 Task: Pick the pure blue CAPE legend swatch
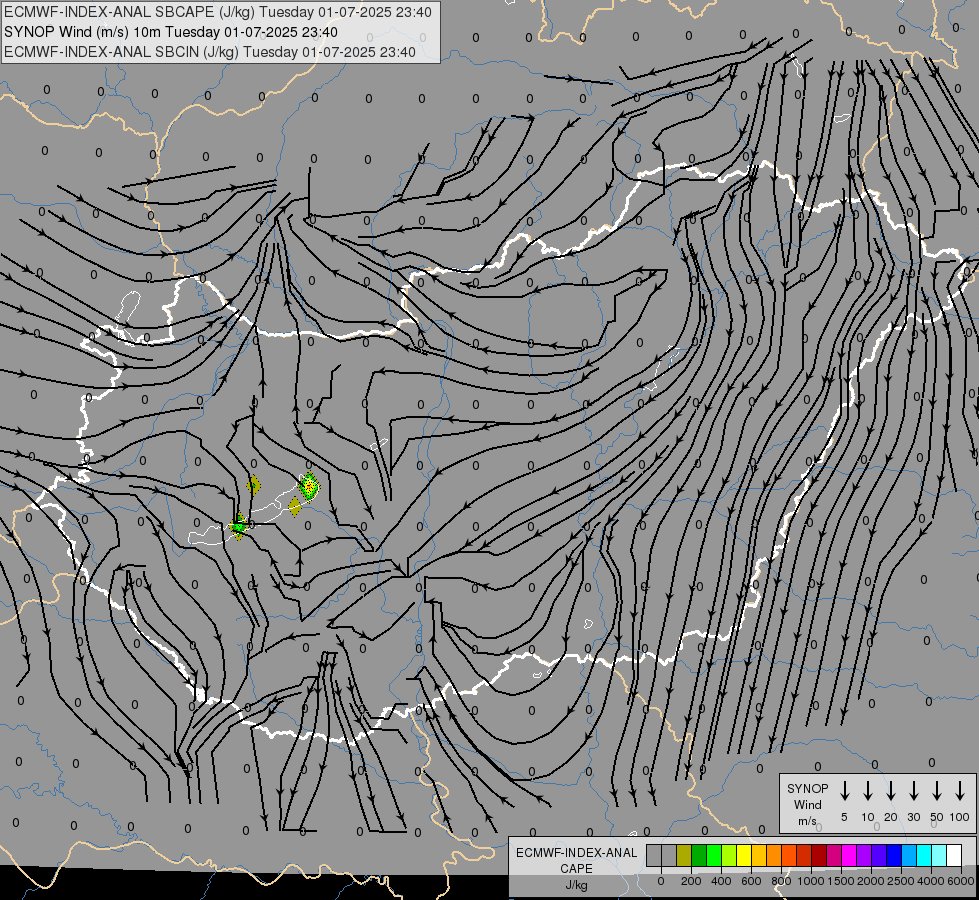point(893,856)
